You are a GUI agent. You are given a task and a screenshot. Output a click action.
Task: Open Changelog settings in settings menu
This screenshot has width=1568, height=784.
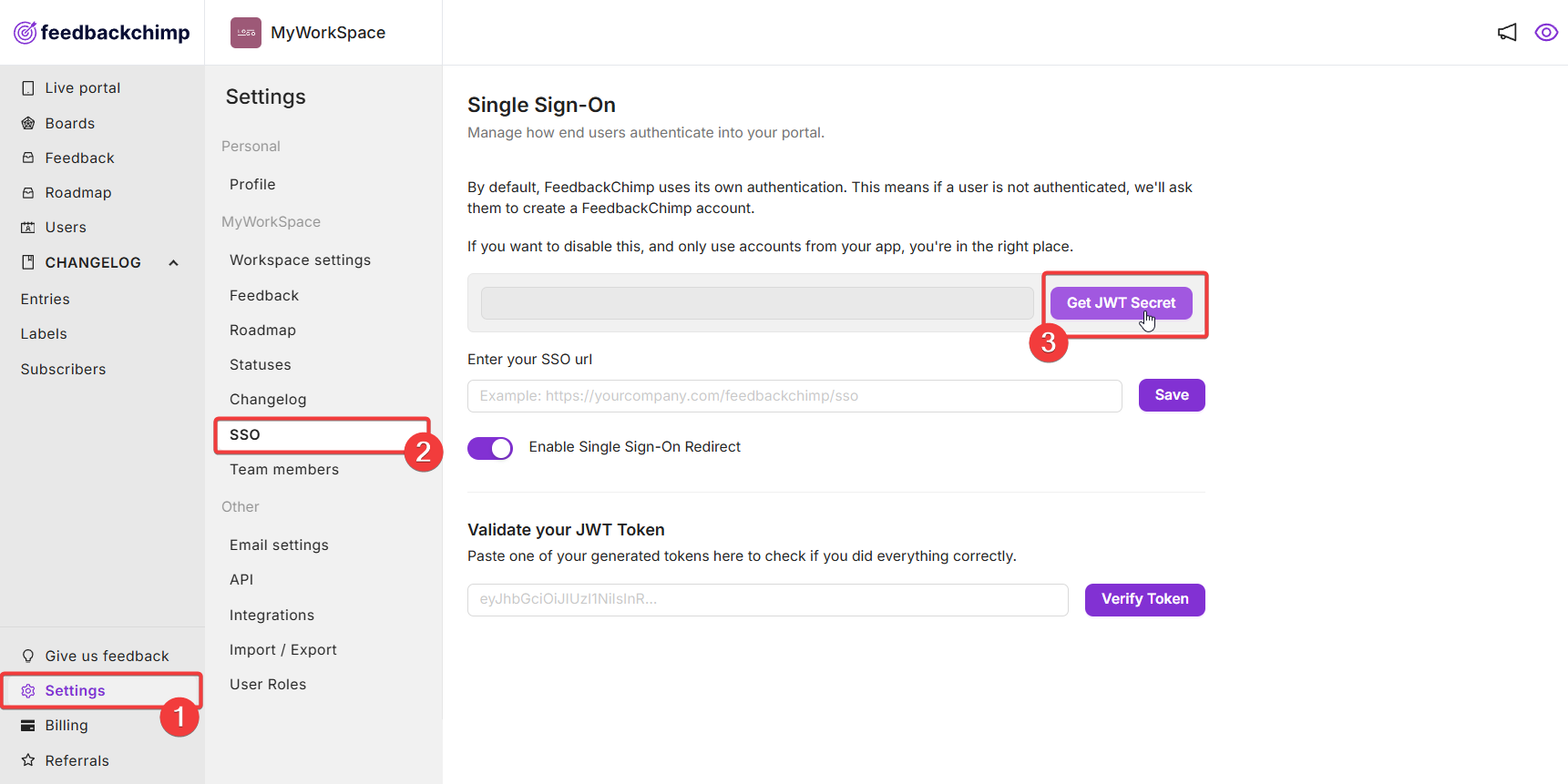268,399
